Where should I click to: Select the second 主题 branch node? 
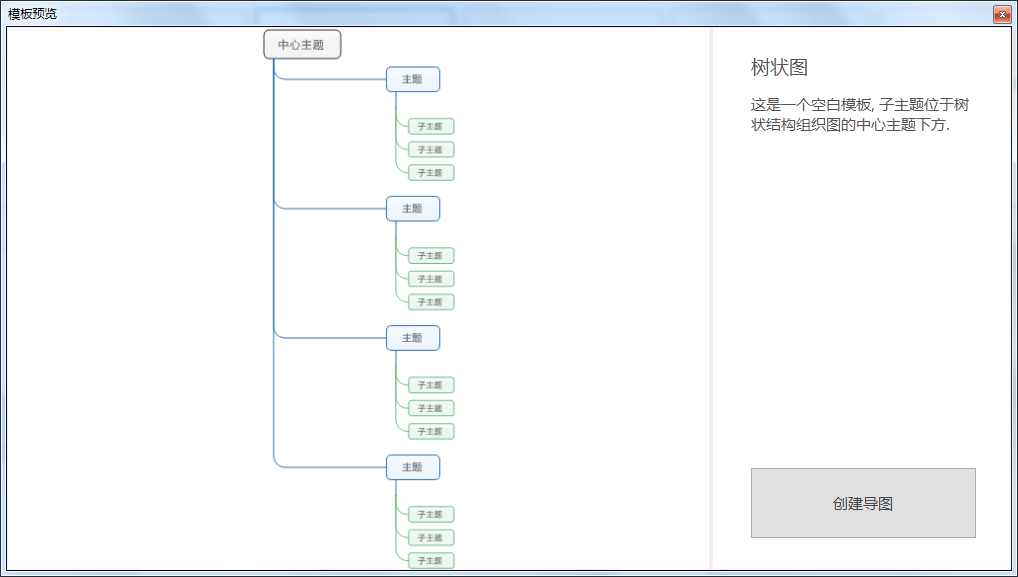[412, 208]
